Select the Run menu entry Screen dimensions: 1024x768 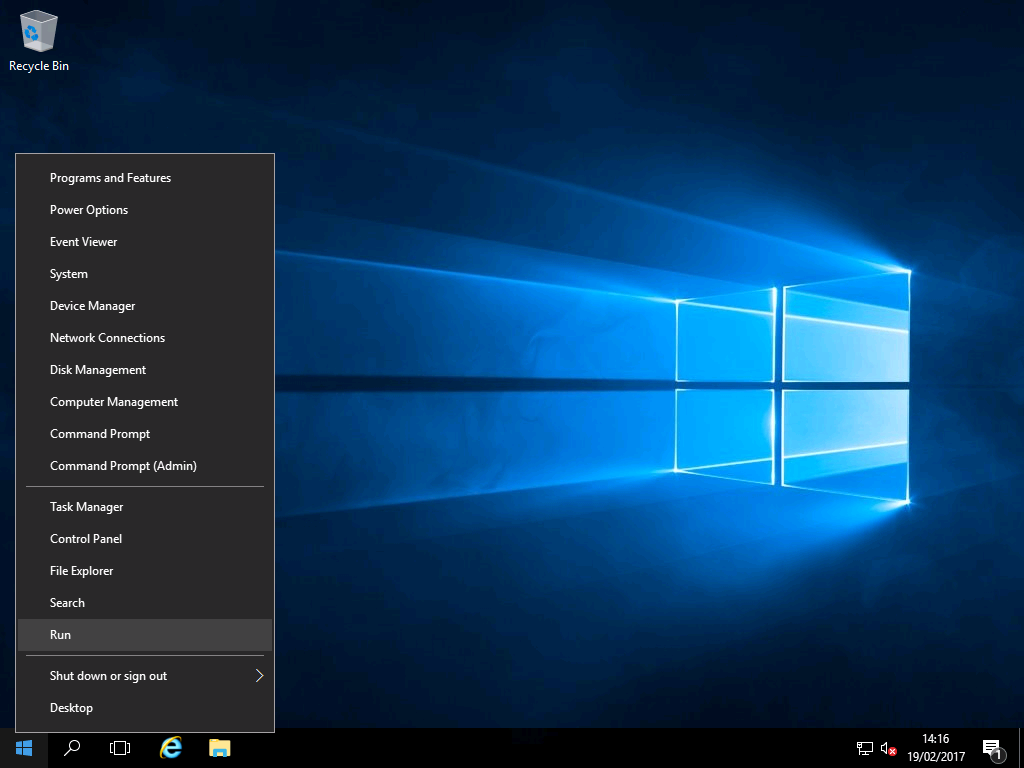click(x=145, y=635)
